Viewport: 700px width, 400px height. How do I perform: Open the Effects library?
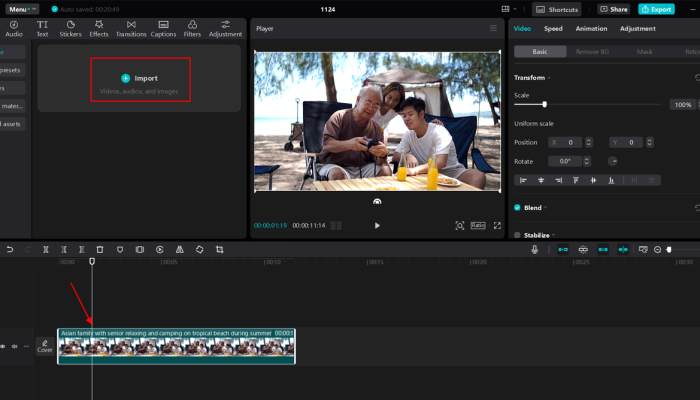(x=99, y=27)
